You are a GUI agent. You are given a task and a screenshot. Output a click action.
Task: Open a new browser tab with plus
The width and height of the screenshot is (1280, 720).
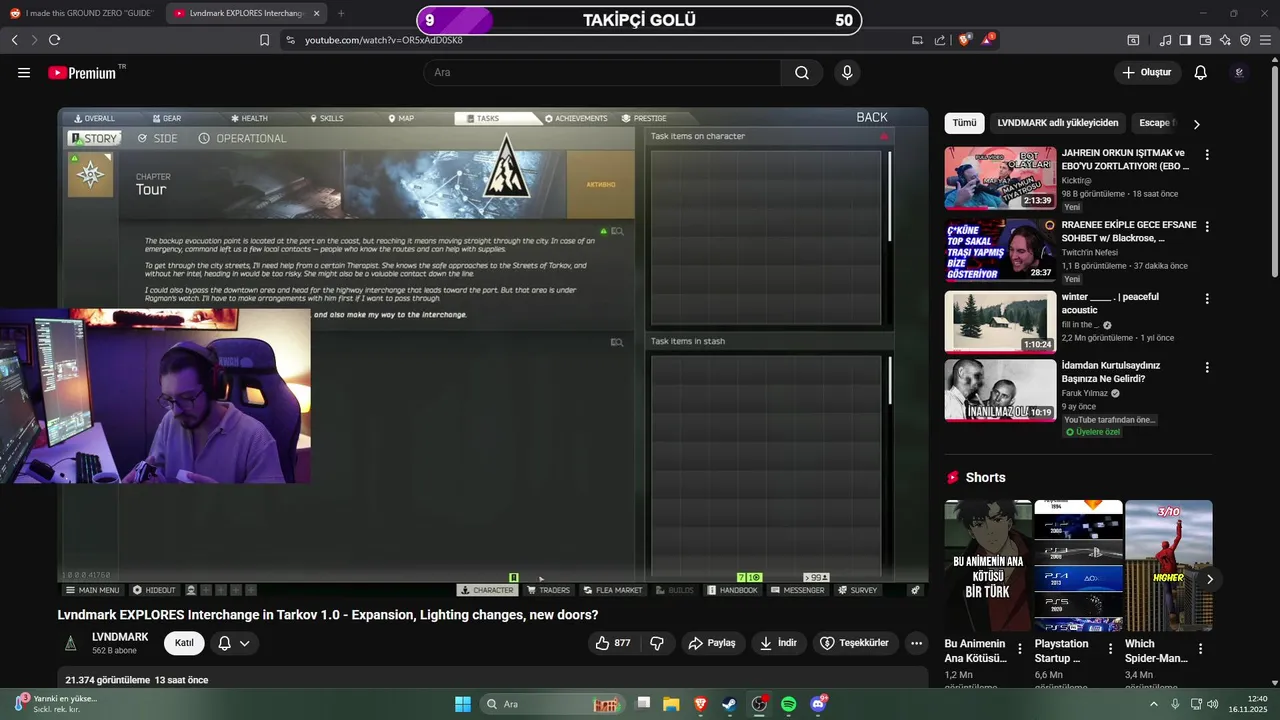point(341,14)
